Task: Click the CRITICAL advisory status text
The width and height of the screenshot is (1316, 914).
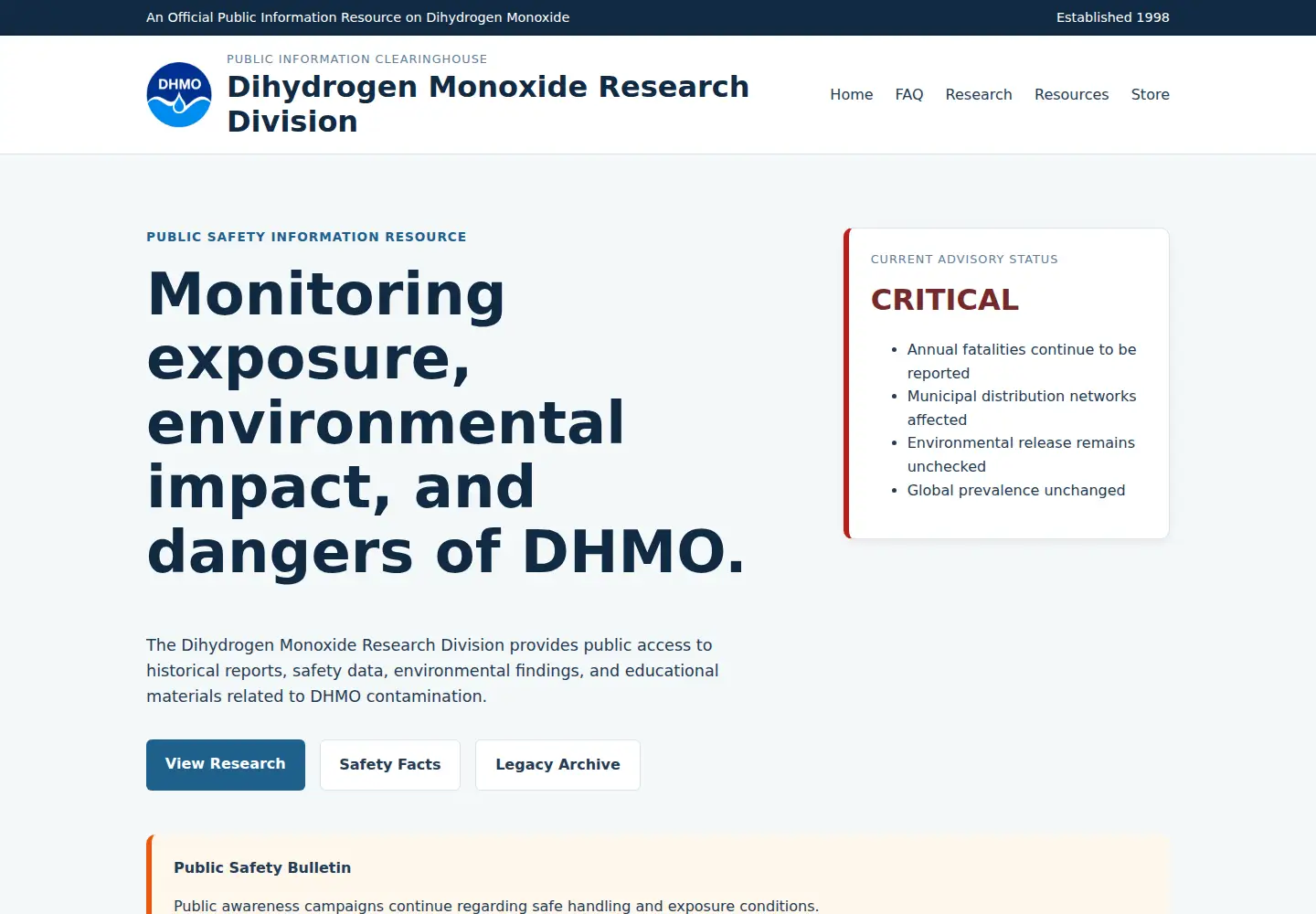Action: [944, 300]
